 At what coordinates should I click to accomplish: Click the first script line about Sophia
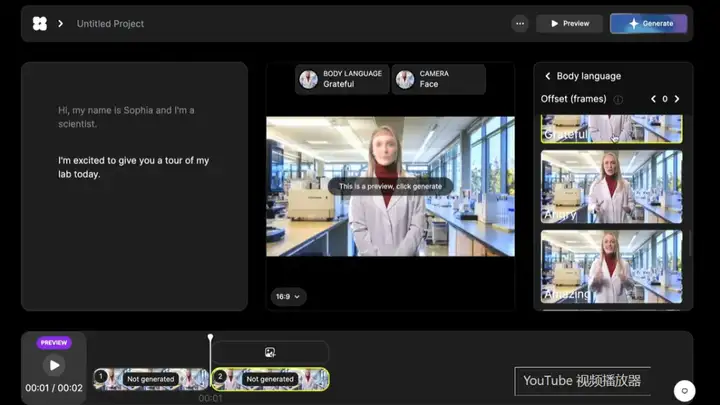click(126, 117)
